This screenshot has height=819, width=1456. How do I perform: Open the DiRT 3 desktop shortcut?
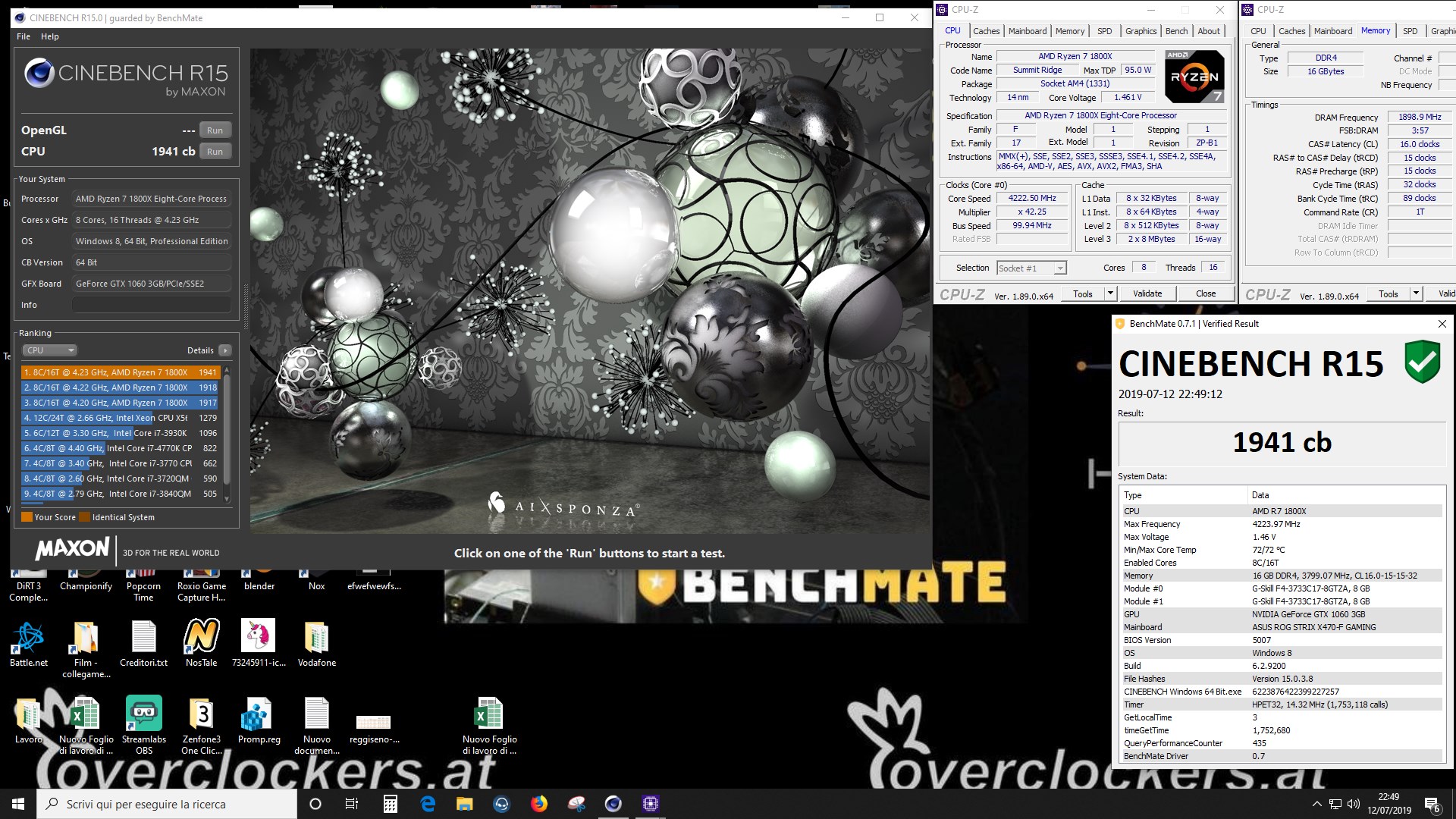tap(29, 586)
